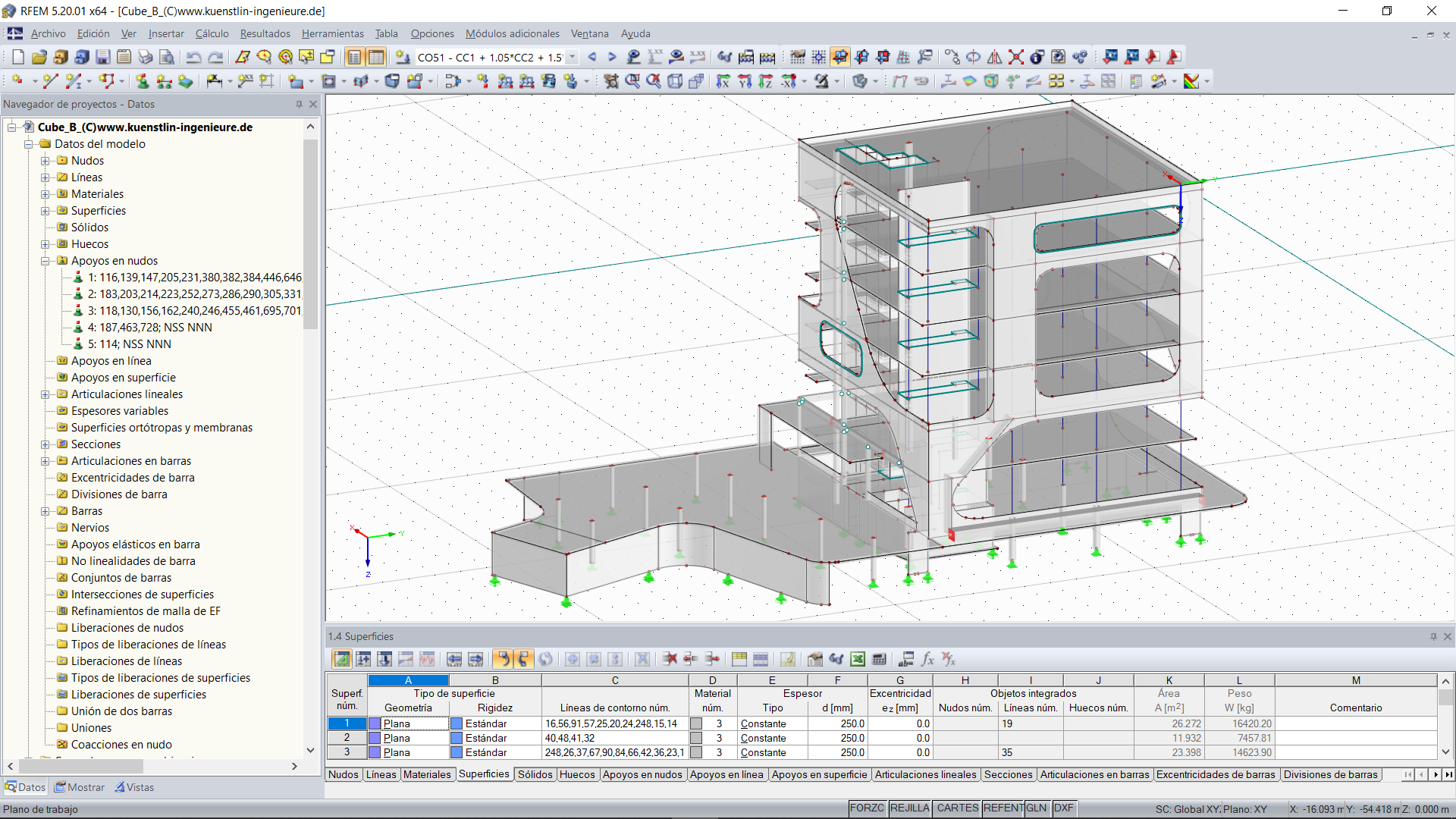Image resolution: width=1456 pixels, height=819 pixels.
Task: Open the load combination CO51 dropdown
Action: [573, 57]
